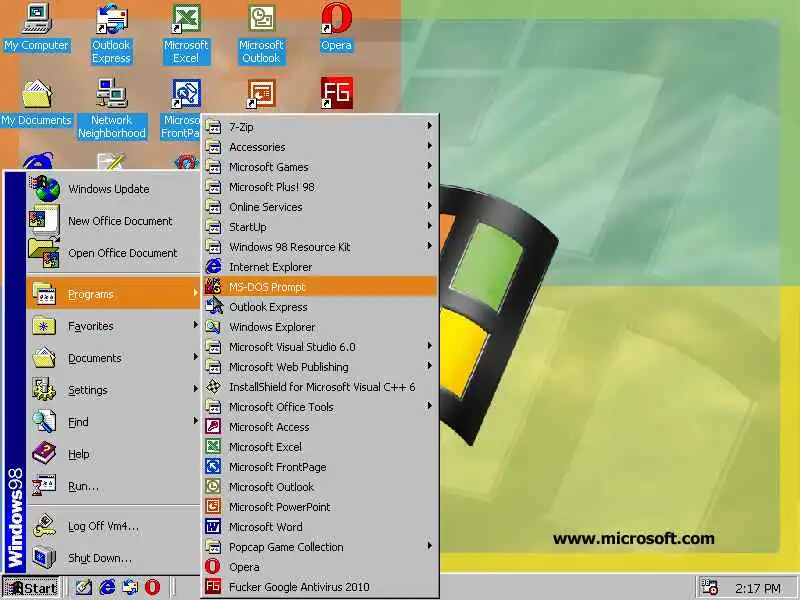800x600 pixels.
Task: Open Internet Explorer from Programs menu
Action: (320, 267)
